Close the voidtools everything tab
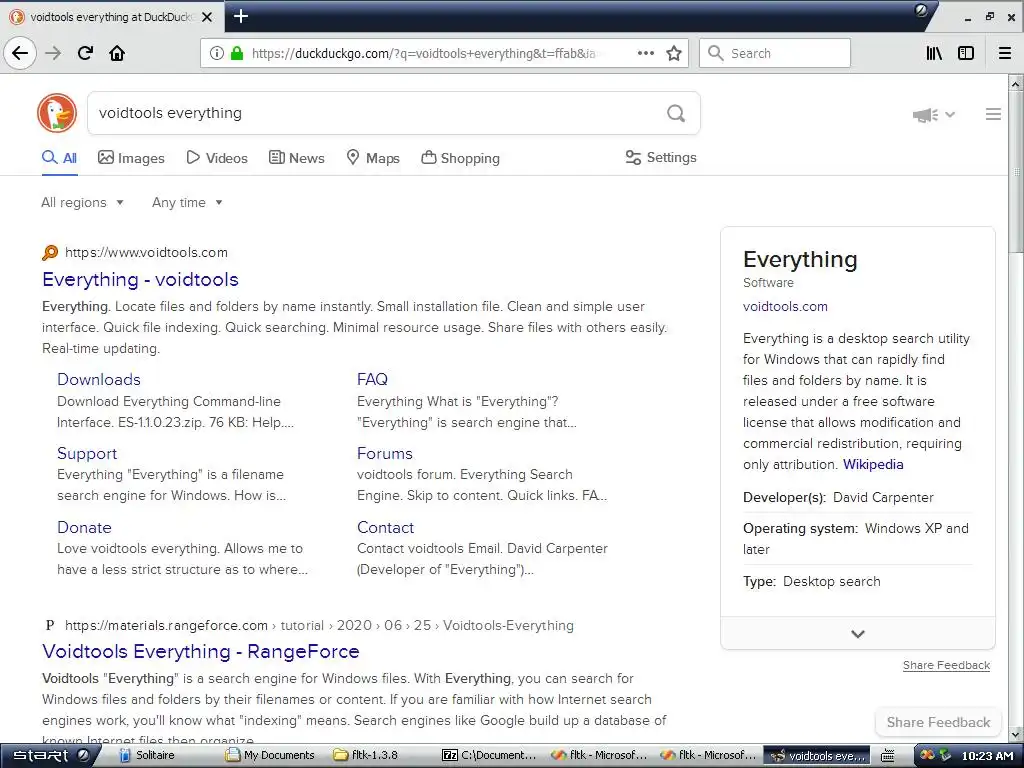The image size is (1024, 768). pos(207,17)
